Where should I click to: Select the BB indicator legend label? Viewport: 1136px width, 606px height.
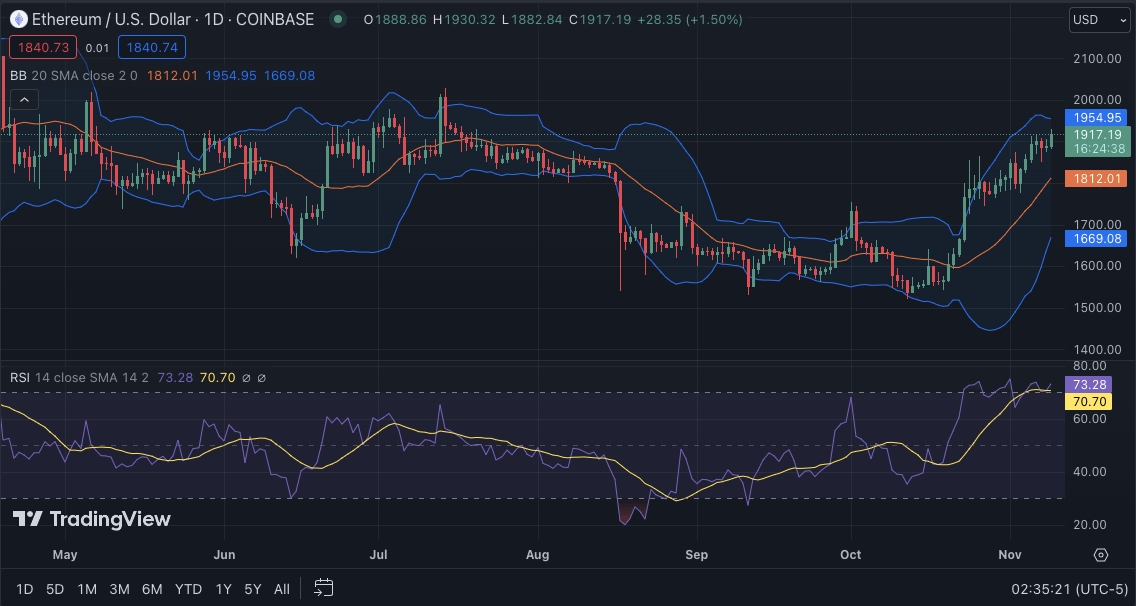(x=18, y=75)
